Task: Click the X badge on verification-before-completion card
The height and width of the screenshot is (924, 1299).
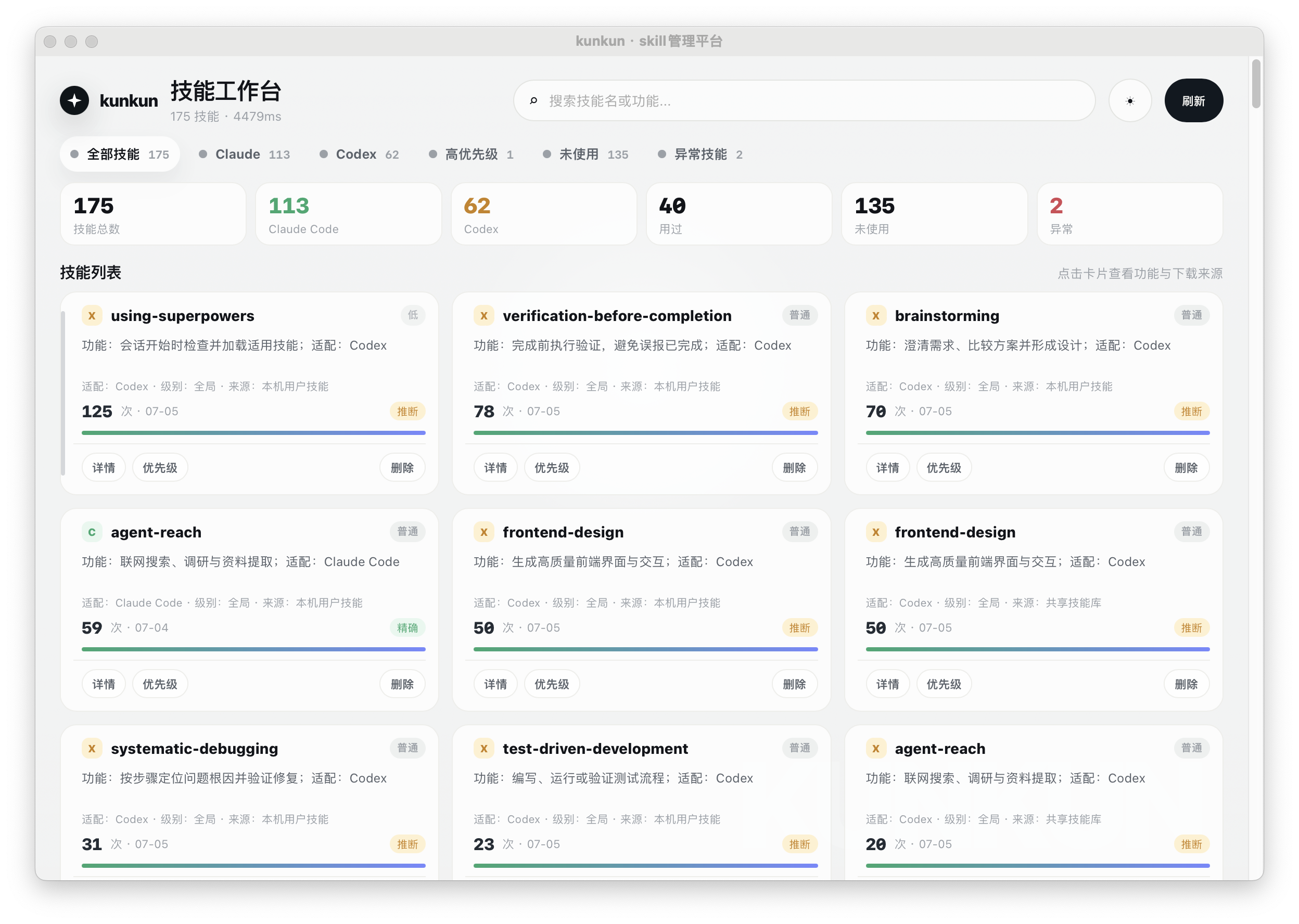Action: (x=483, y=315)
